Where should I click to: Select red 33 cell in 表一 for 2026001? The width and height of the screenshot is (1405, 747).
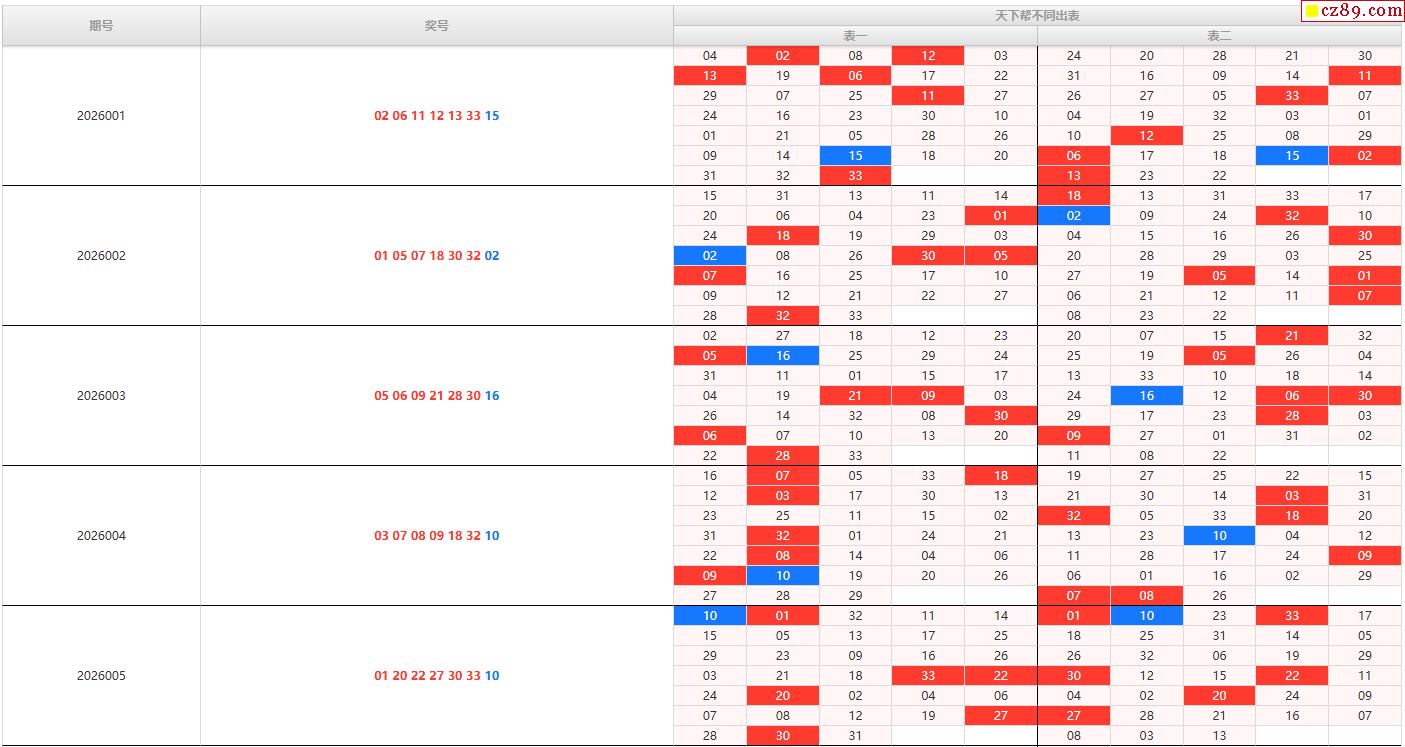point(855,176)
